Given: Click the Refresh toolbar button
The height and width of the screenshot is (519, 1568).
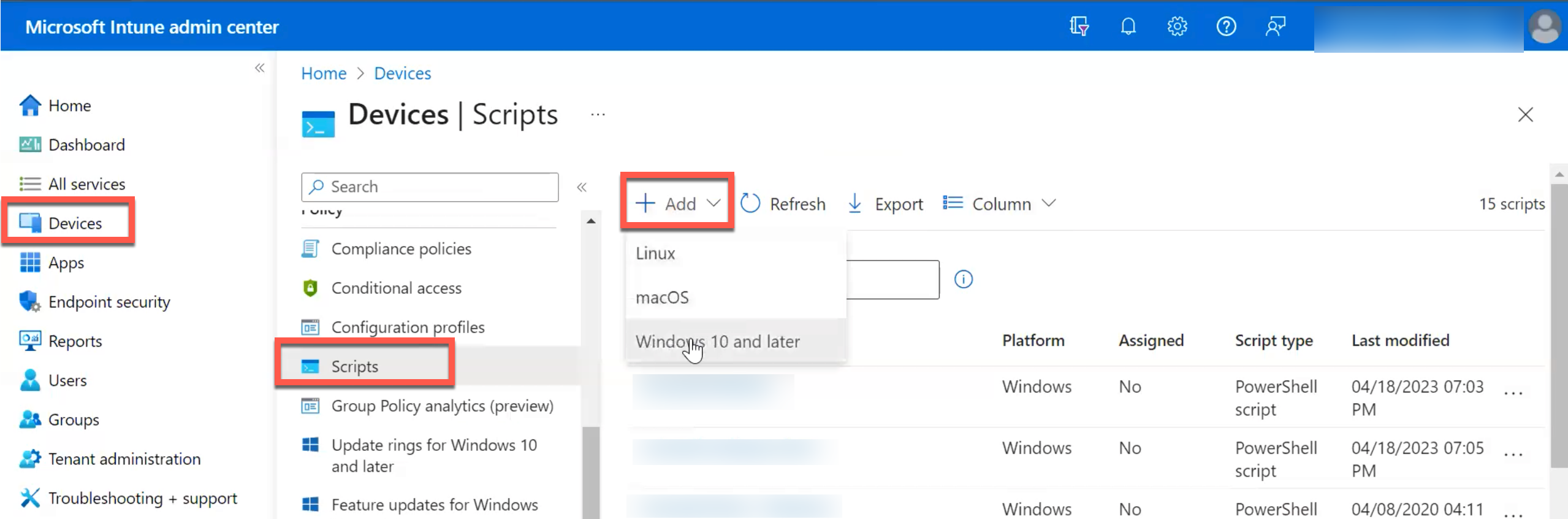Looking at the screenshot, I should click(783, 204).
